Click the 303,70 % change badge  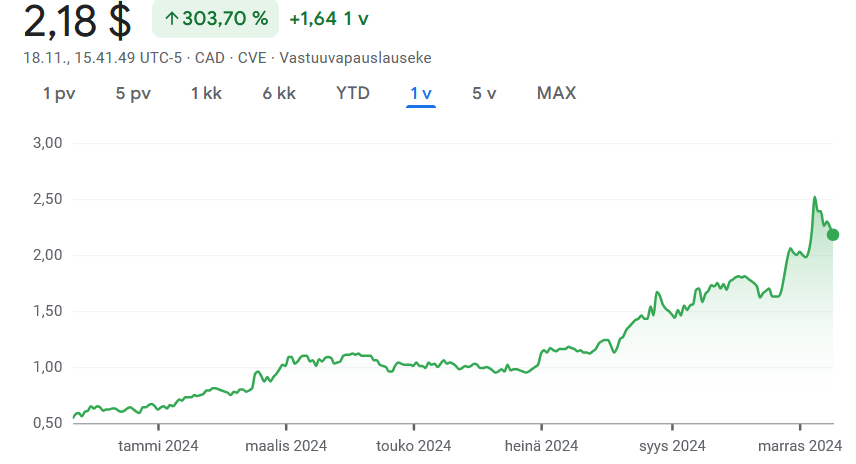tap(214, 19)
